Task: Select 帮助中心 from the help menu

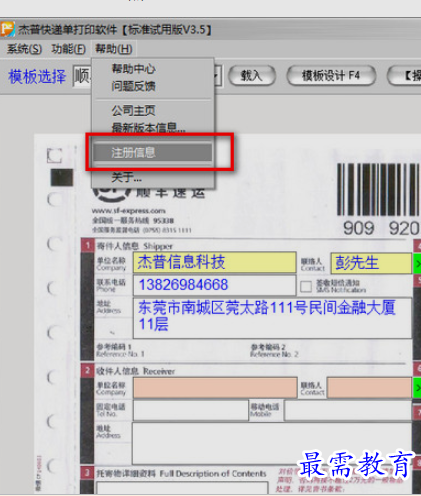Action: pos(133,69)
